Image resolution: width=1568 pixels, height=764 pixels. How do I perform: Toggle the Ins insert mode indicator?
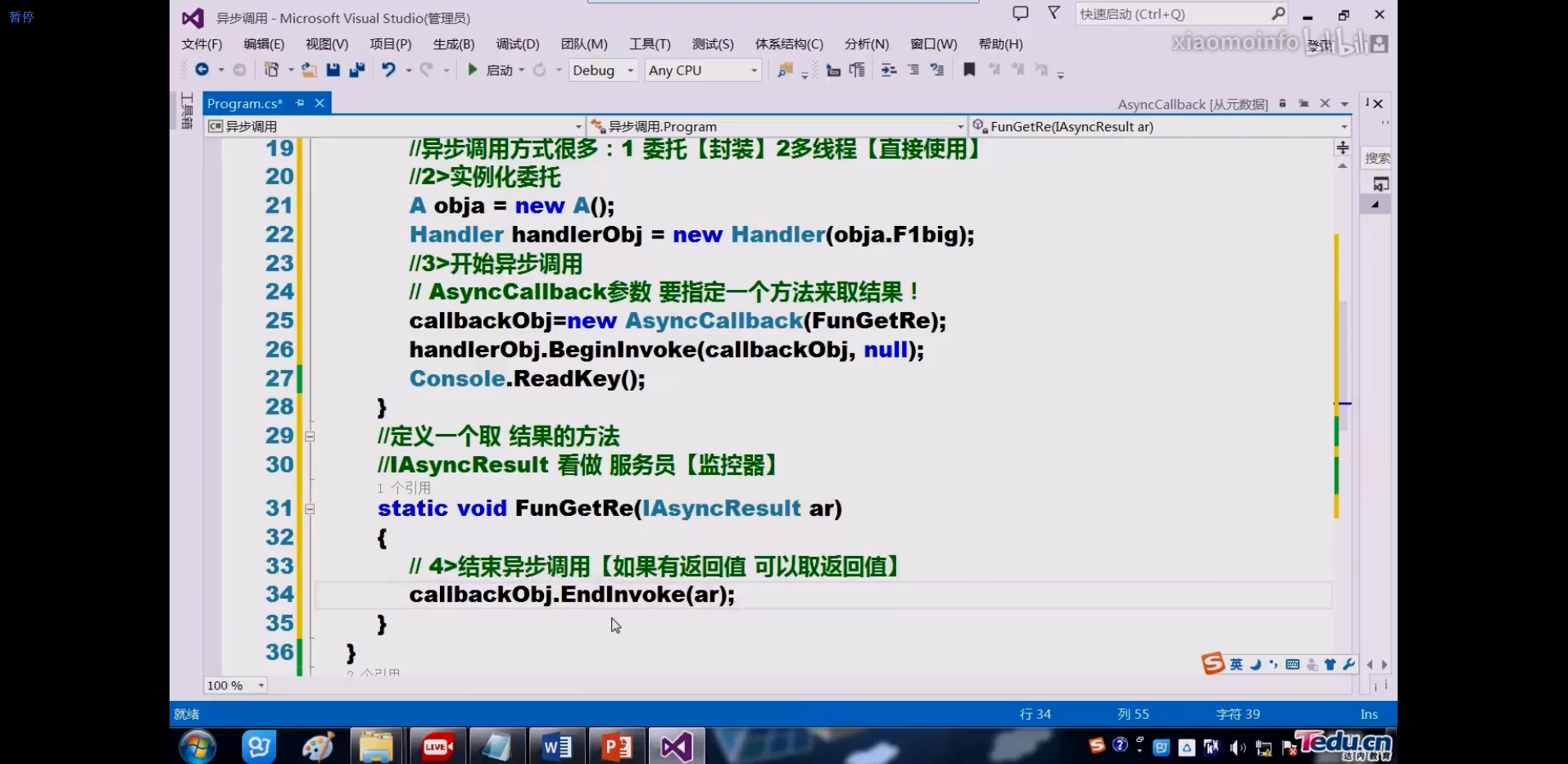[x=1369, y=714]
